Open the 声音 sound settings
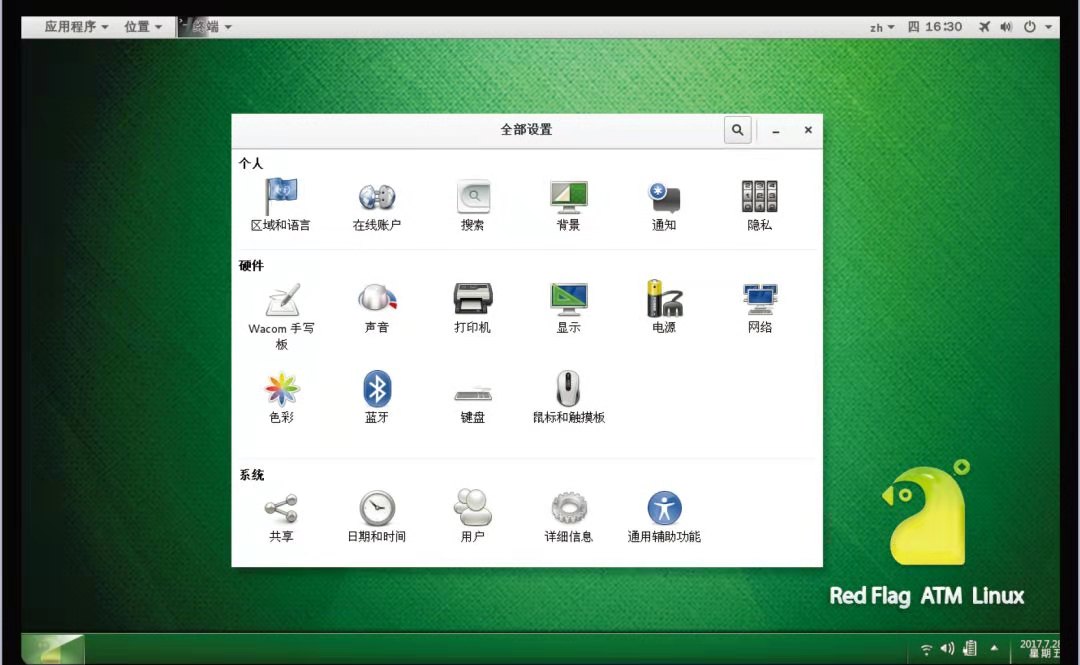The width and height of the screenshot is (1080, 665). click(x=376, y=308)
